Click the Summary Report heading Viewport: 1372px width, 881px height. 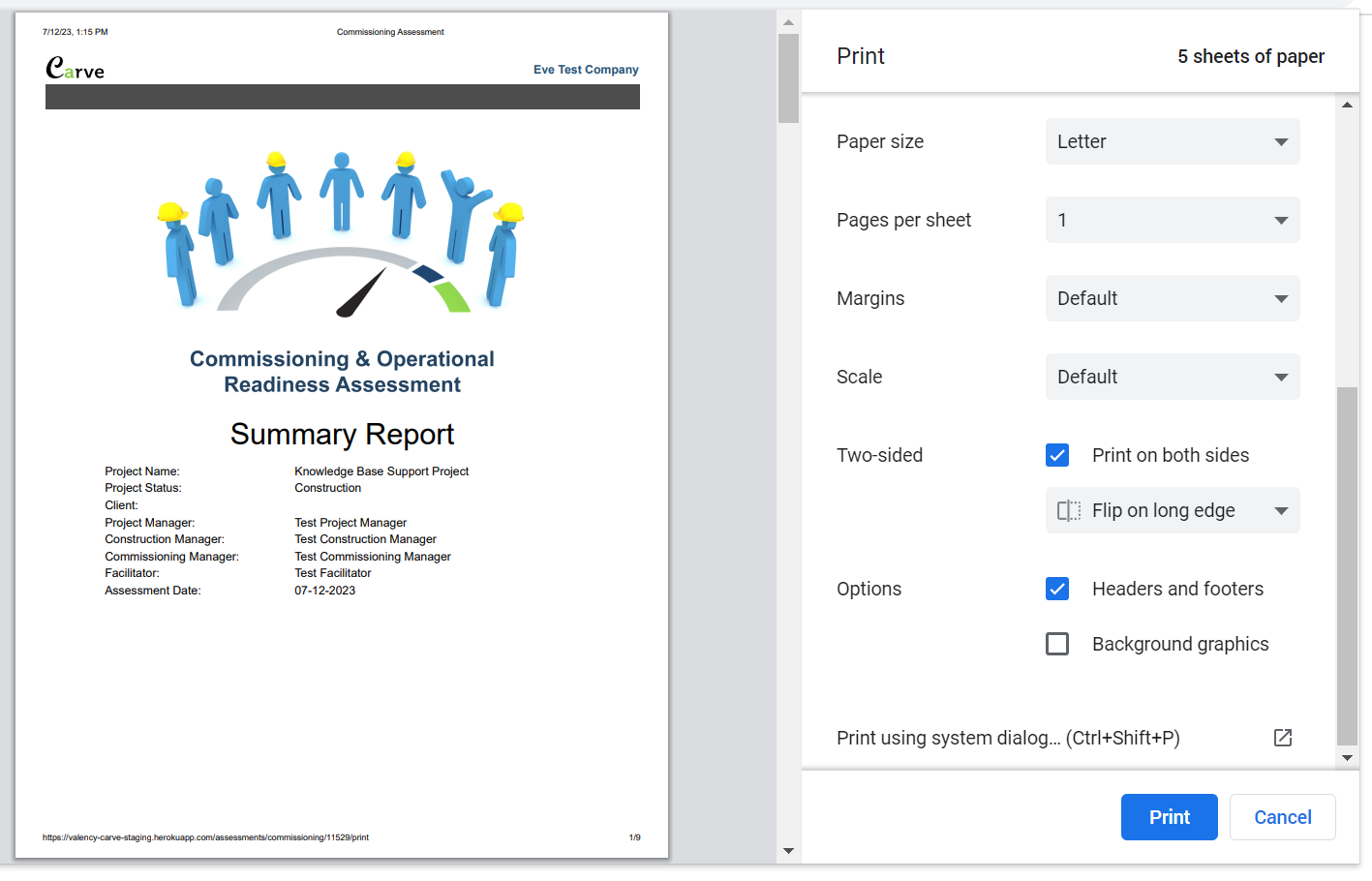tap(342, 435)
